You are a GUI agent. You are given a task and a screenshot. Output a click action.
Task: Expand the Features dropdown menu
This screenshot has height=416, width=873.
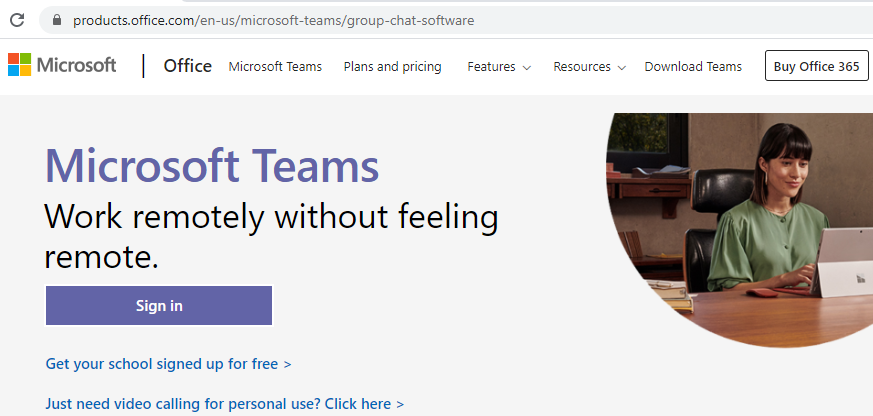point(492,67)
